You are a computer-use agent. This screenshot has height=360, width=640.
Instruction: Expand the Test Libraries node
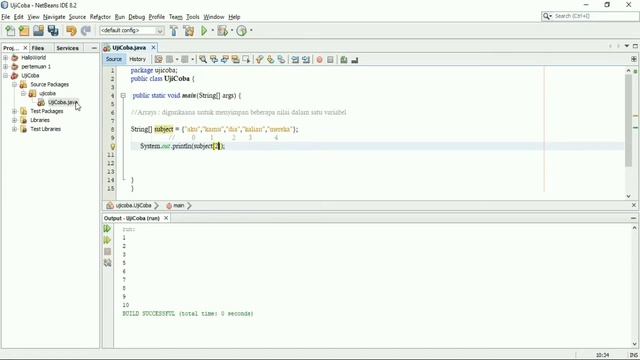15,129
